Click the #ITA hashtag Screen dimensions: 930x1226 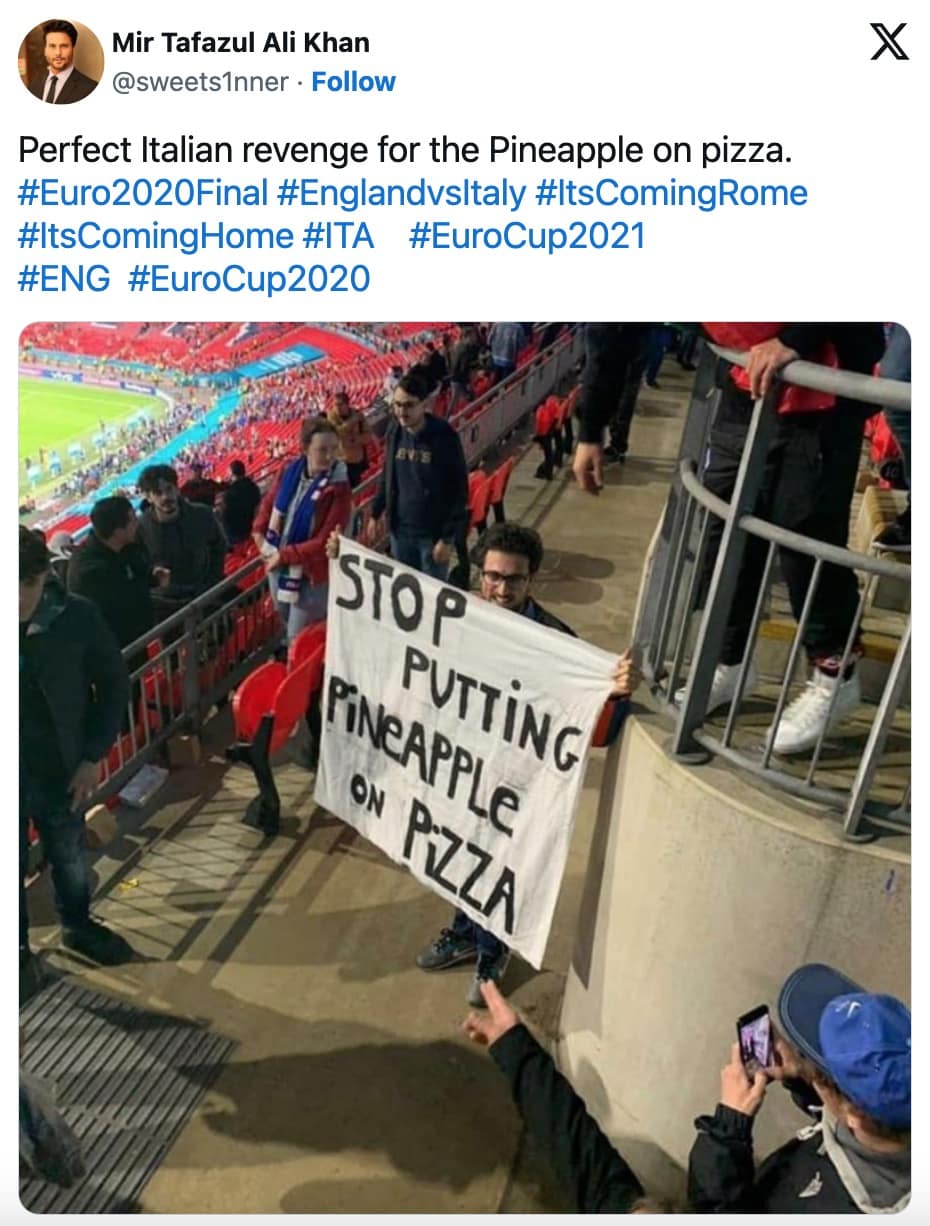click(337, 236)
